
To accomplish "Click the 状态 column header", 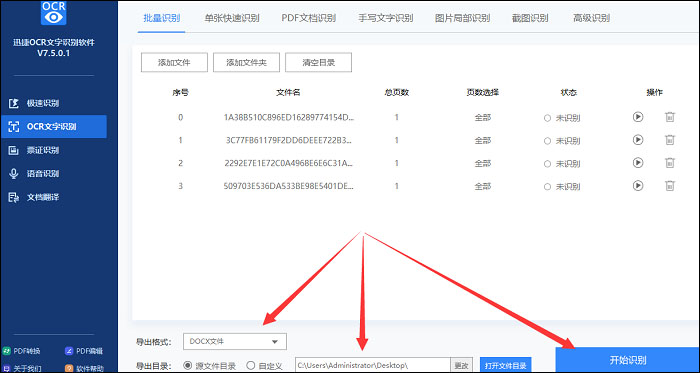I will click(x=568, y=93).
